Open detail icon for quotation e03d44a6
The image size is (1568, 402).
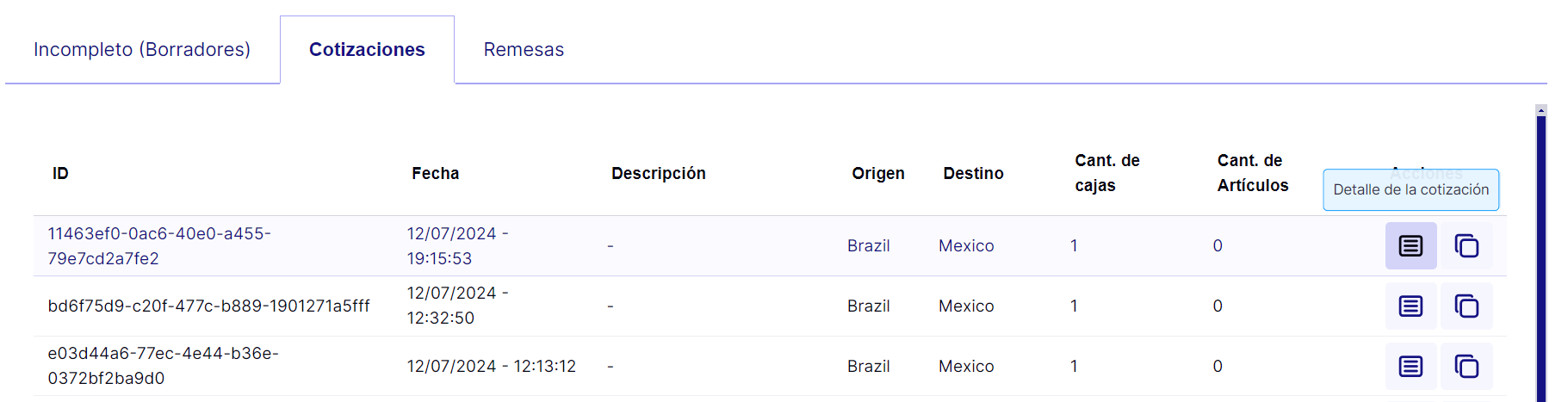coord(1410,366)
